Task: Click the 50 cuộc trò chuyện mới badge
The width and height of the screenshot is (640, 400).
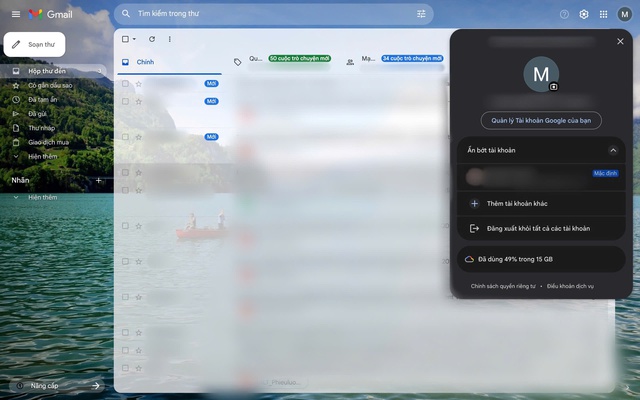Action: pos(300,58)
